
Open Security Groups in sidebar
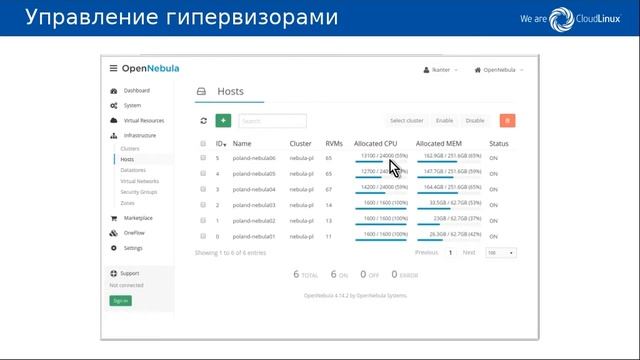(x=139, y=192)
